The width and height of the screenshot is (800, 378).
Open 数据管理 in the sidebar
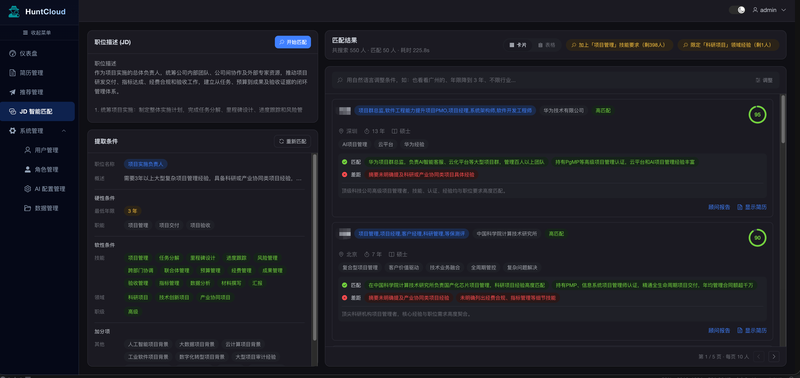(41, 208)
